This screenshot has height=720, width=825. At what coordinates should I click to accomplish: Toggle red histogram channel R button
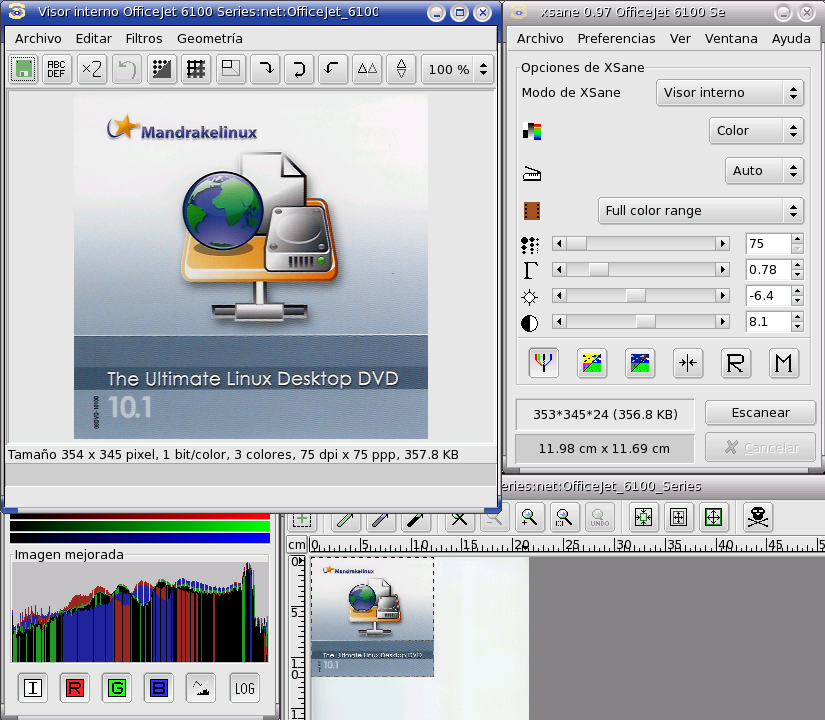coord(75,687)
